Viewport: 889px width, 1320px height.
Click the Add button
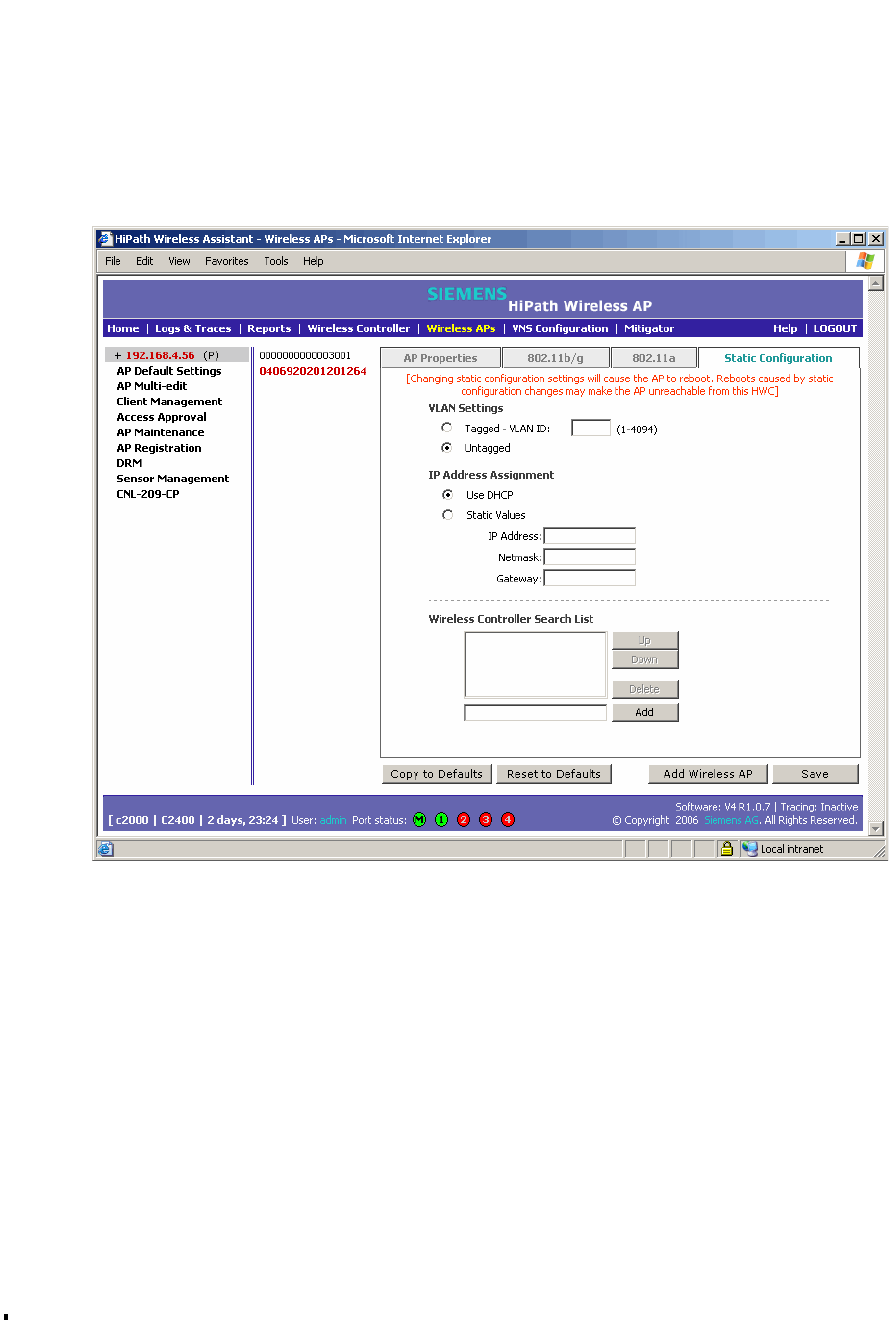[645, 712]
